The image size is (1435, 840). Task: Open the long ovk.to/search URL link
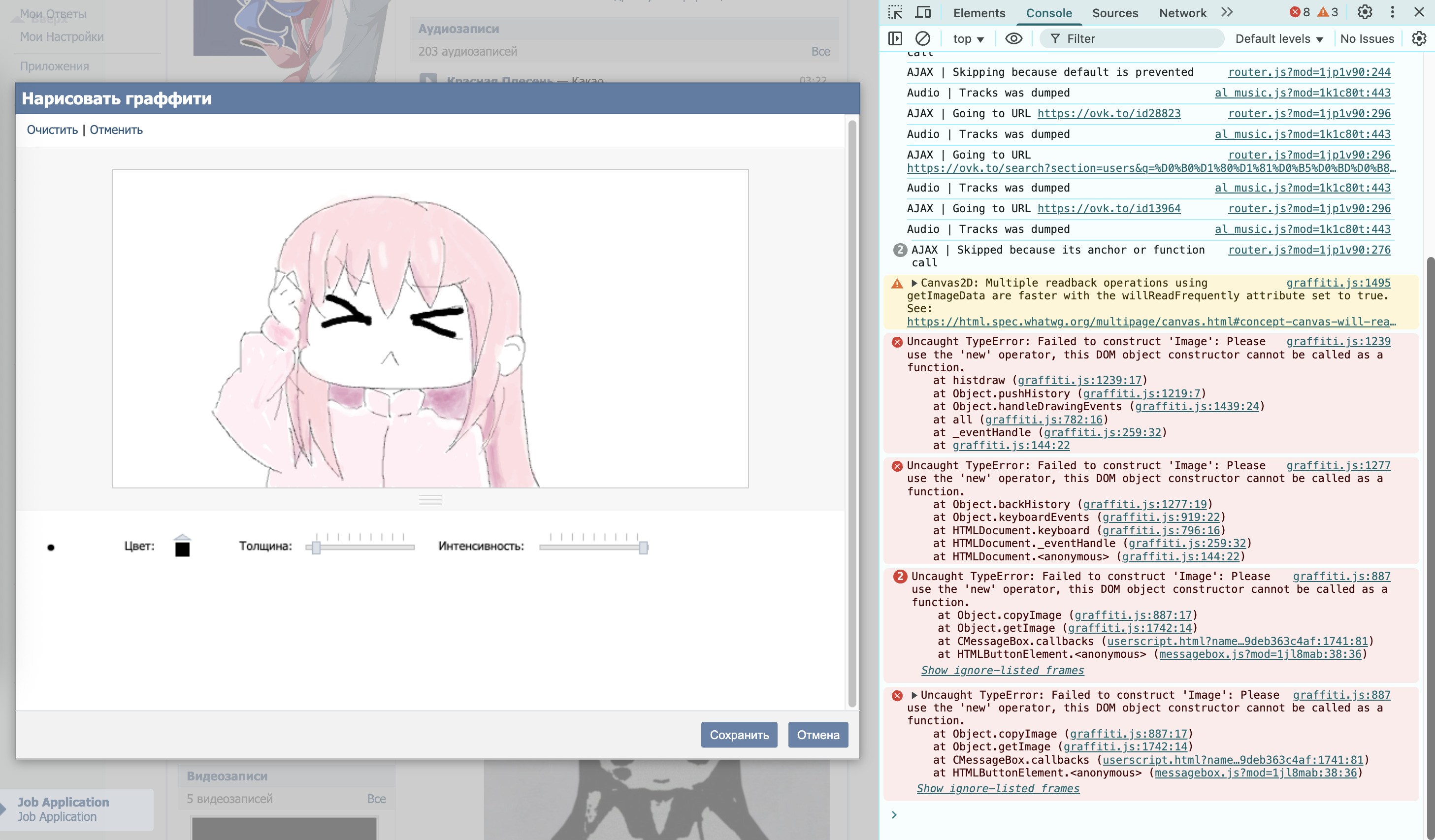(1151, 168)
